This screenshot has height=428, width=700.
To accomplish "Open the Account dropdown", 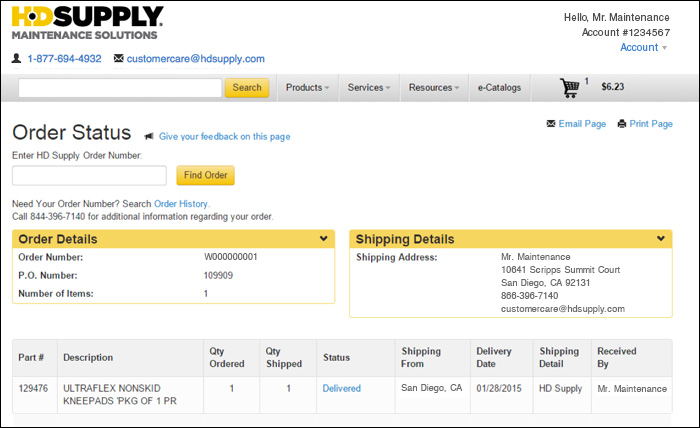I will click(x=643, y=47).
